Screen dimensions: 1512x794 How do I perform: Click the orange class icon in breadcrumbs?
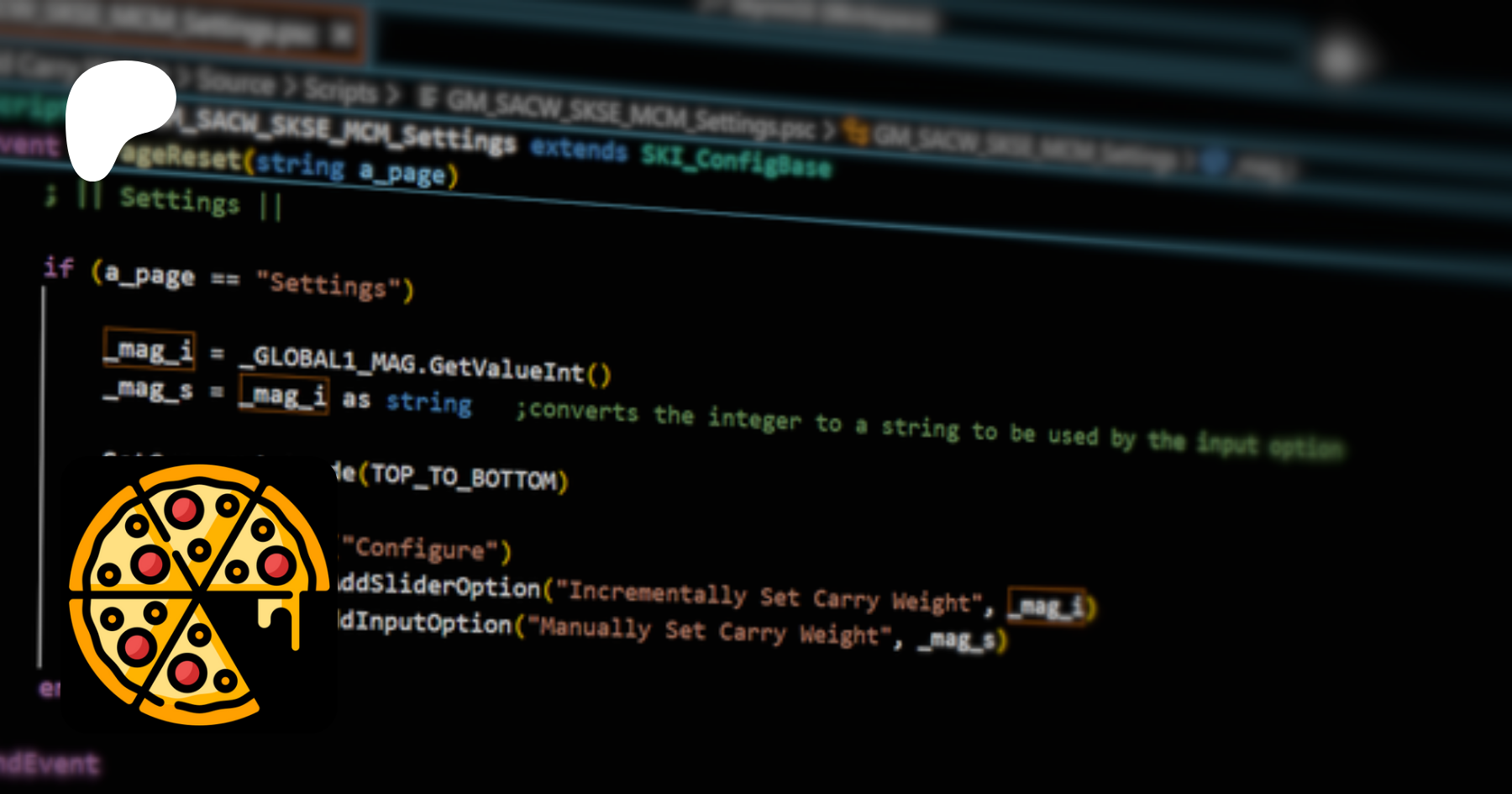tap(855, 132)
